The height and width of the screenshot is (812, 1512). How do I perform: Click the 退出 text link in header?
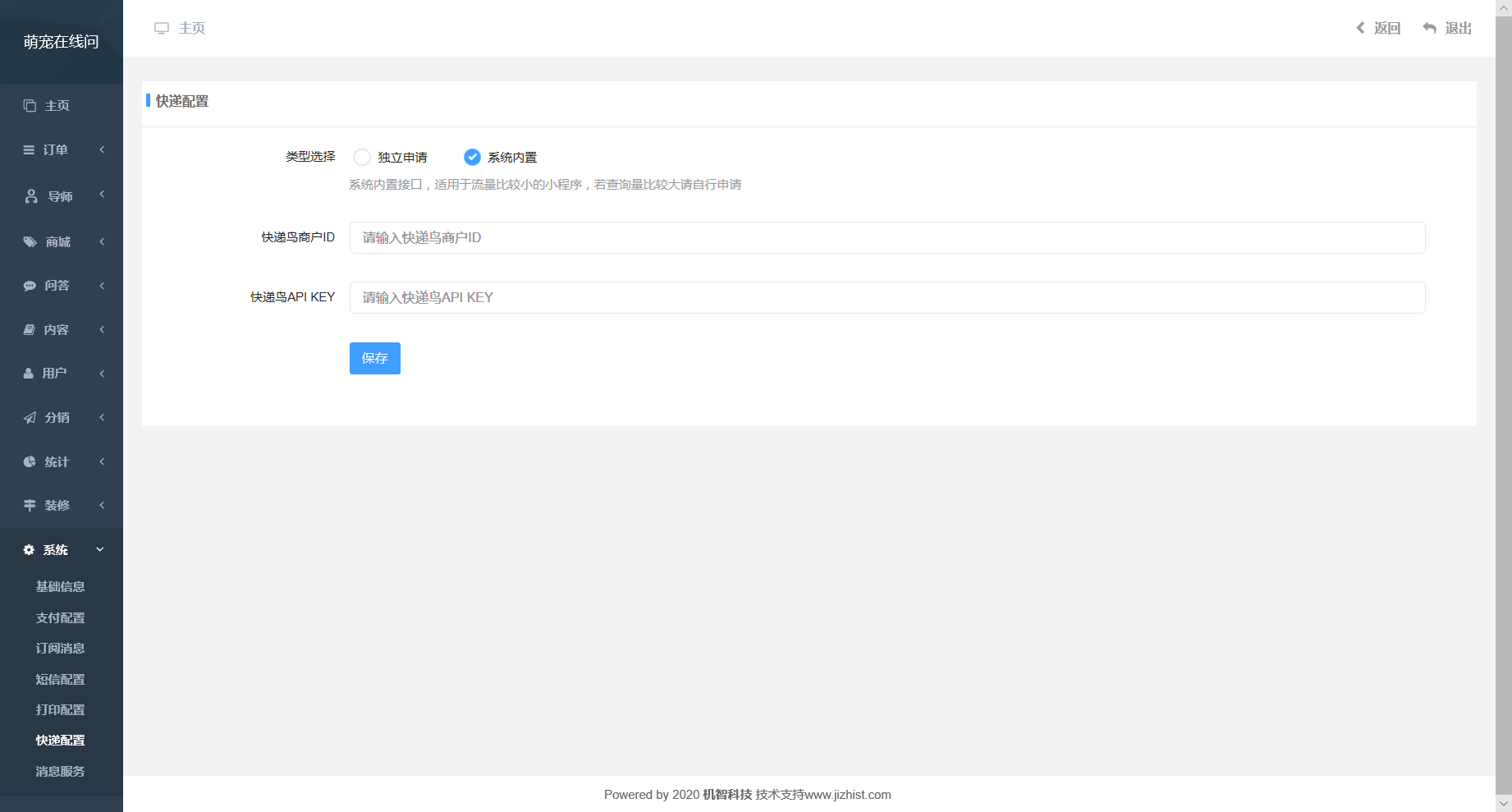1459,28
